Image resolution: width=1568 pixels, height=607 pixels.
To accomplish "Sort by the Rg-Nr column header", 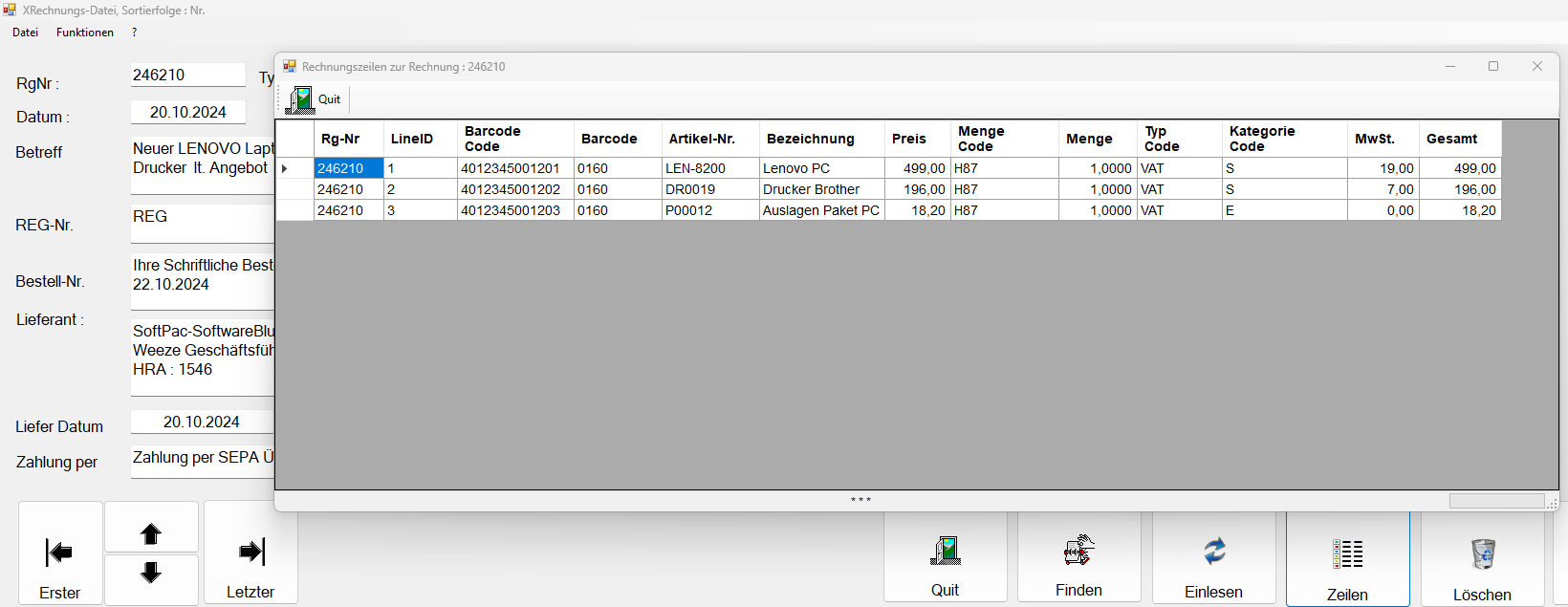I will [349, 139].
